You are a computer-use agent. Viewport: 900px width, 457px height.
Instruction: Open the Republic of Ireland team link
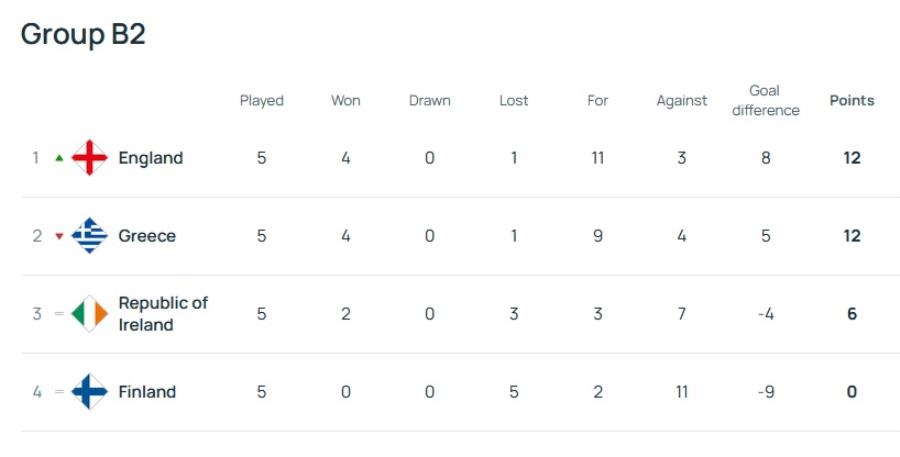tap(163, 313)
